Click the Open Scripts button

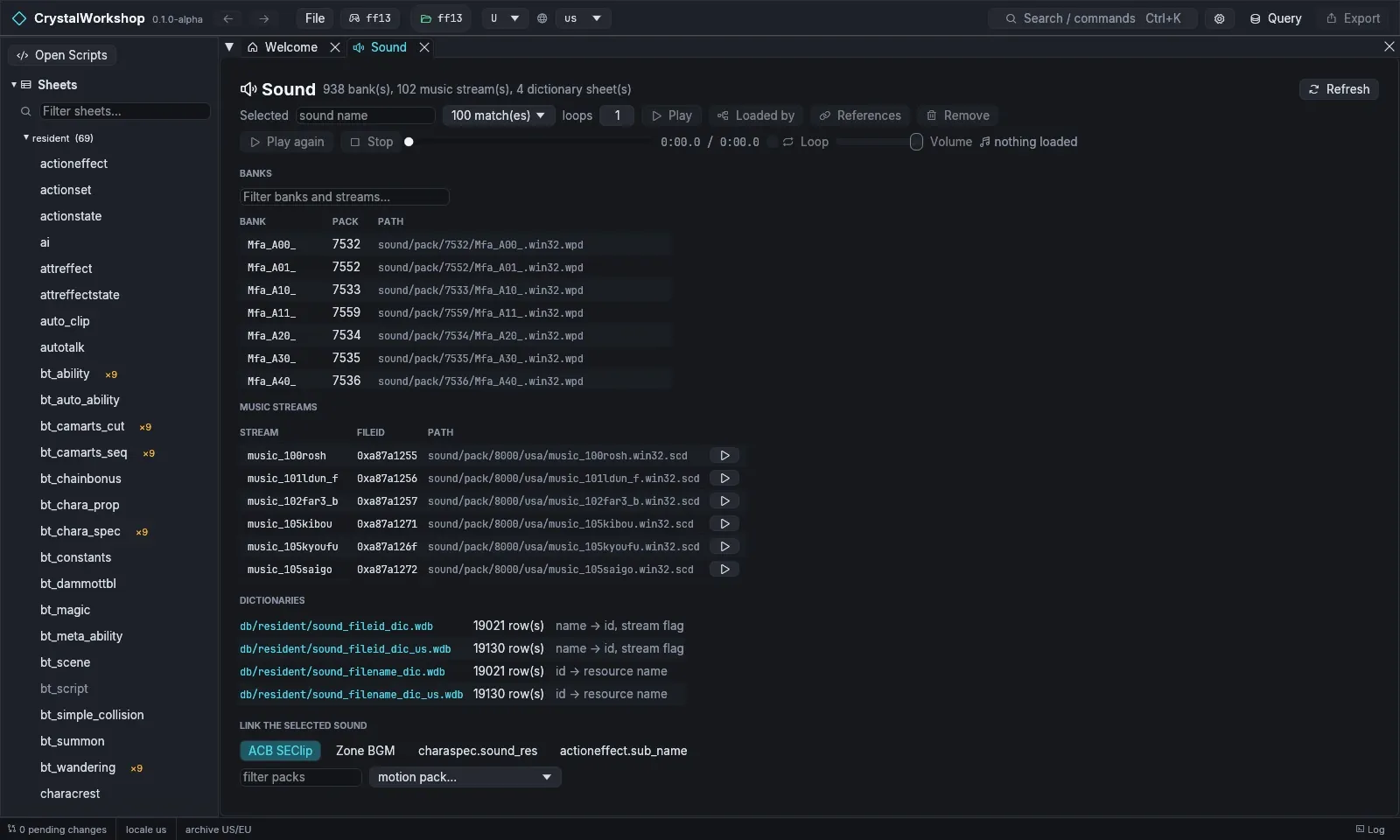[62, 55]
